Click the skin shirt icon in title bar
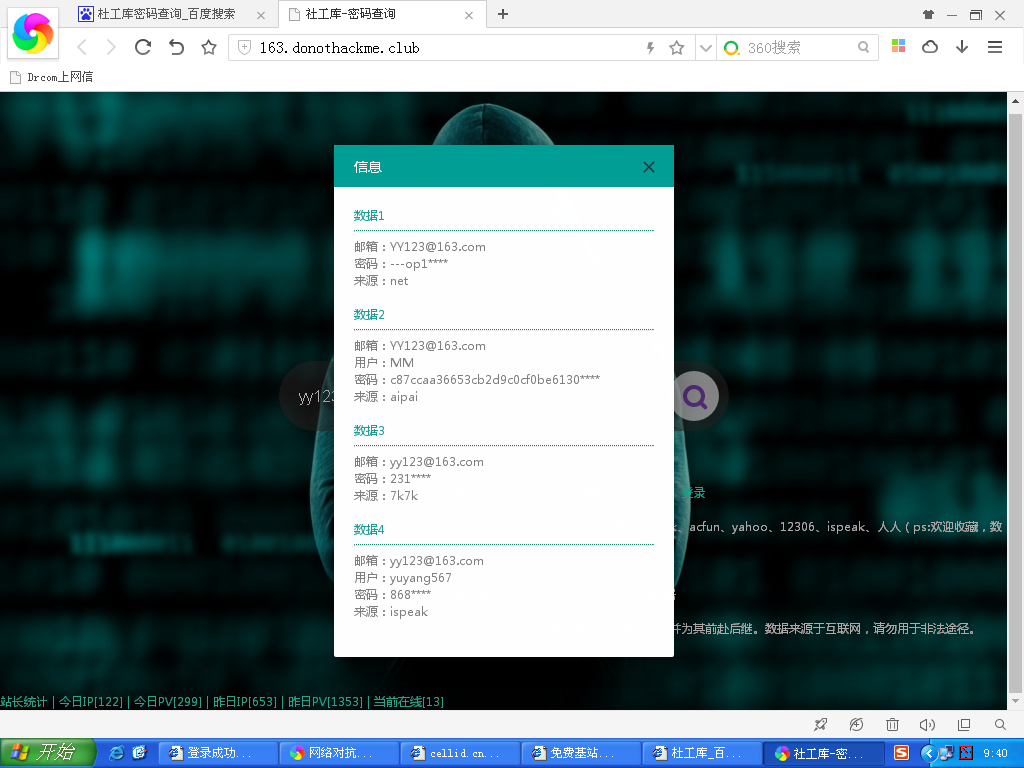This screenshot has width=1024, height=768. click(928, 14)
